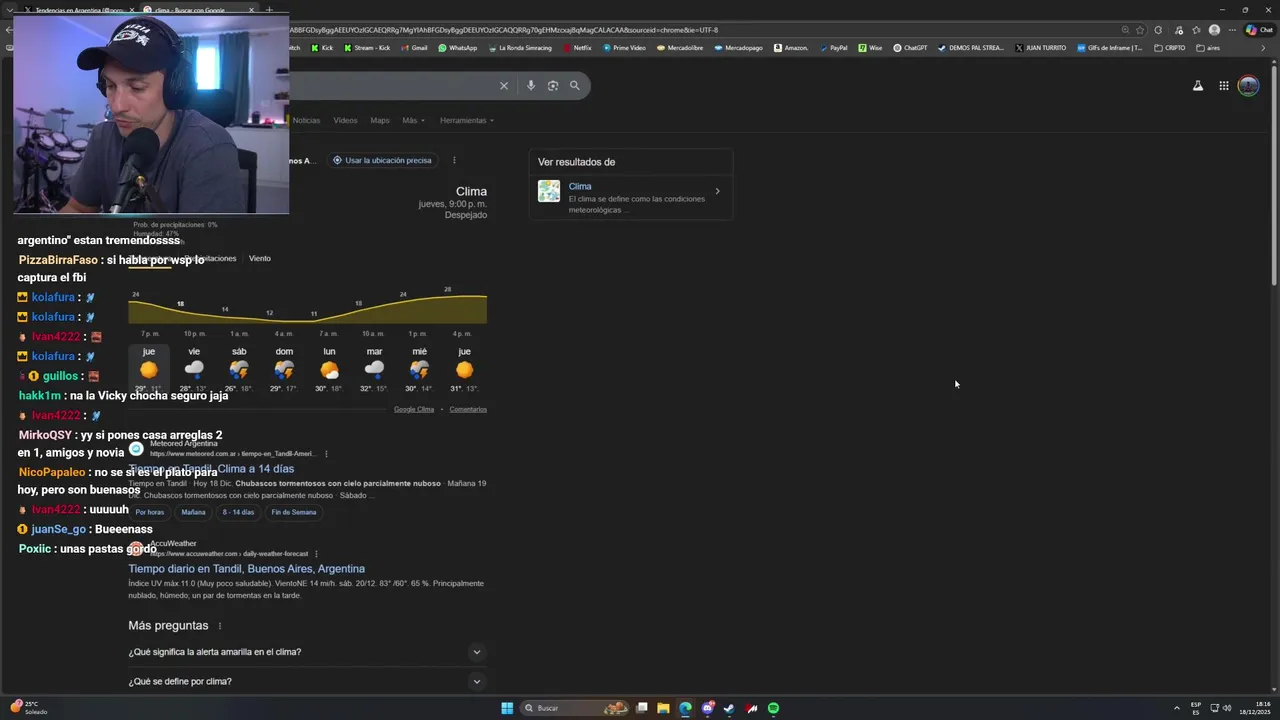Screen dimensions: 1280x720
Task: Click the Comentarios link under forecast
Action: pos(468,409)
